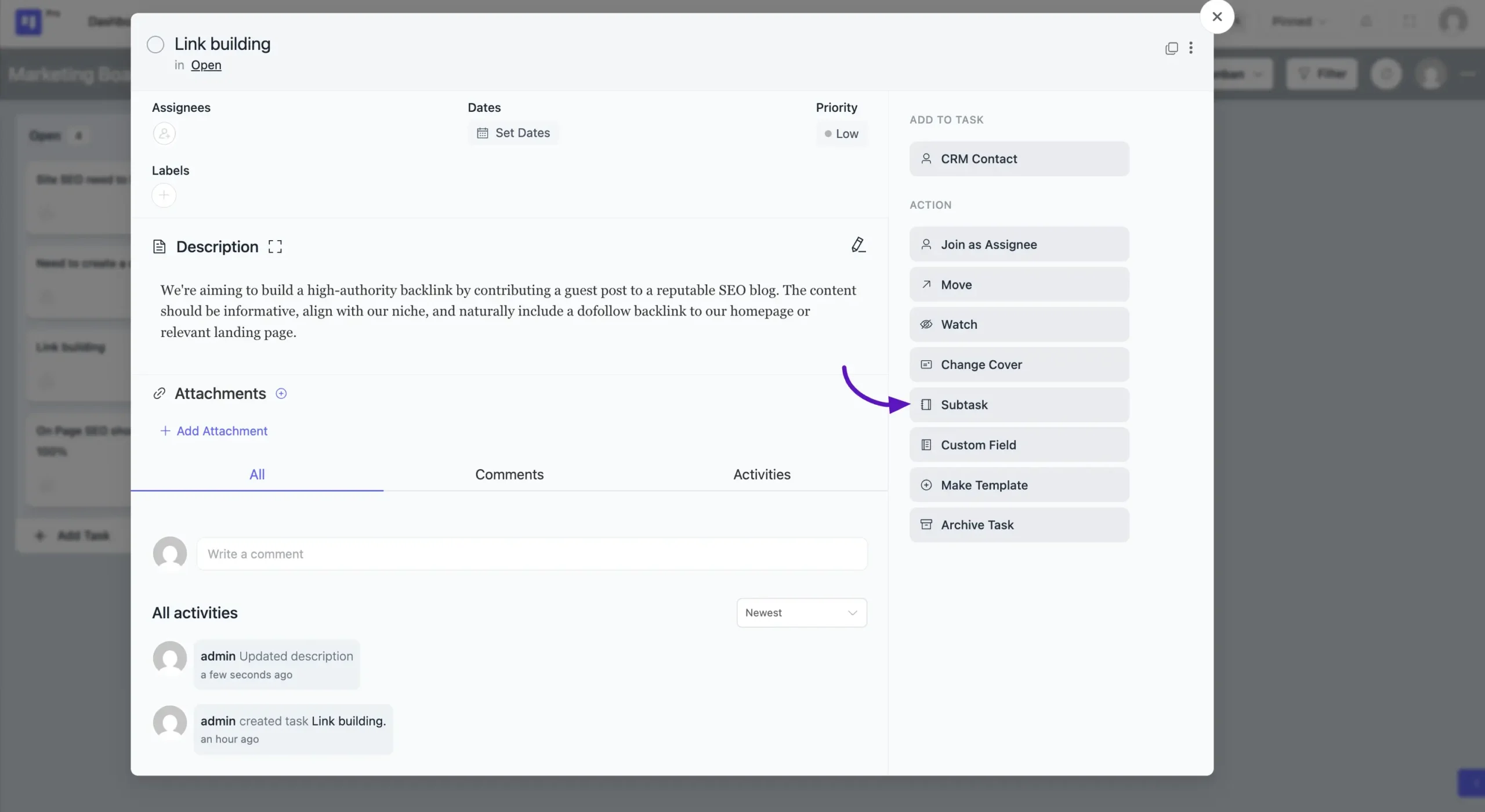This screenshot has height=812, width=1485.
Task: Click the app logo in background header
Action: pos(28,22)
